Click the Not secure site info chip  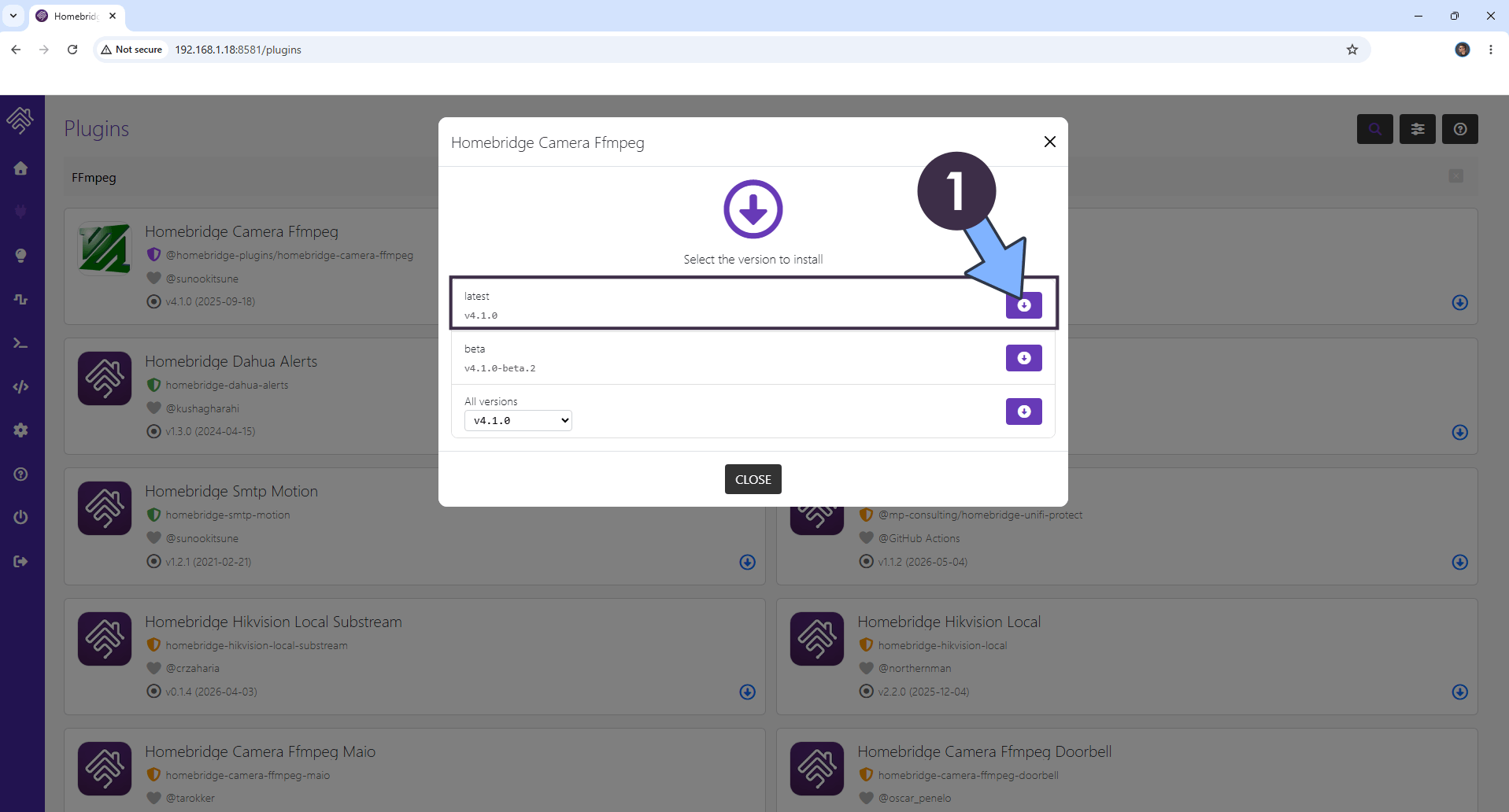coord(131,50)
